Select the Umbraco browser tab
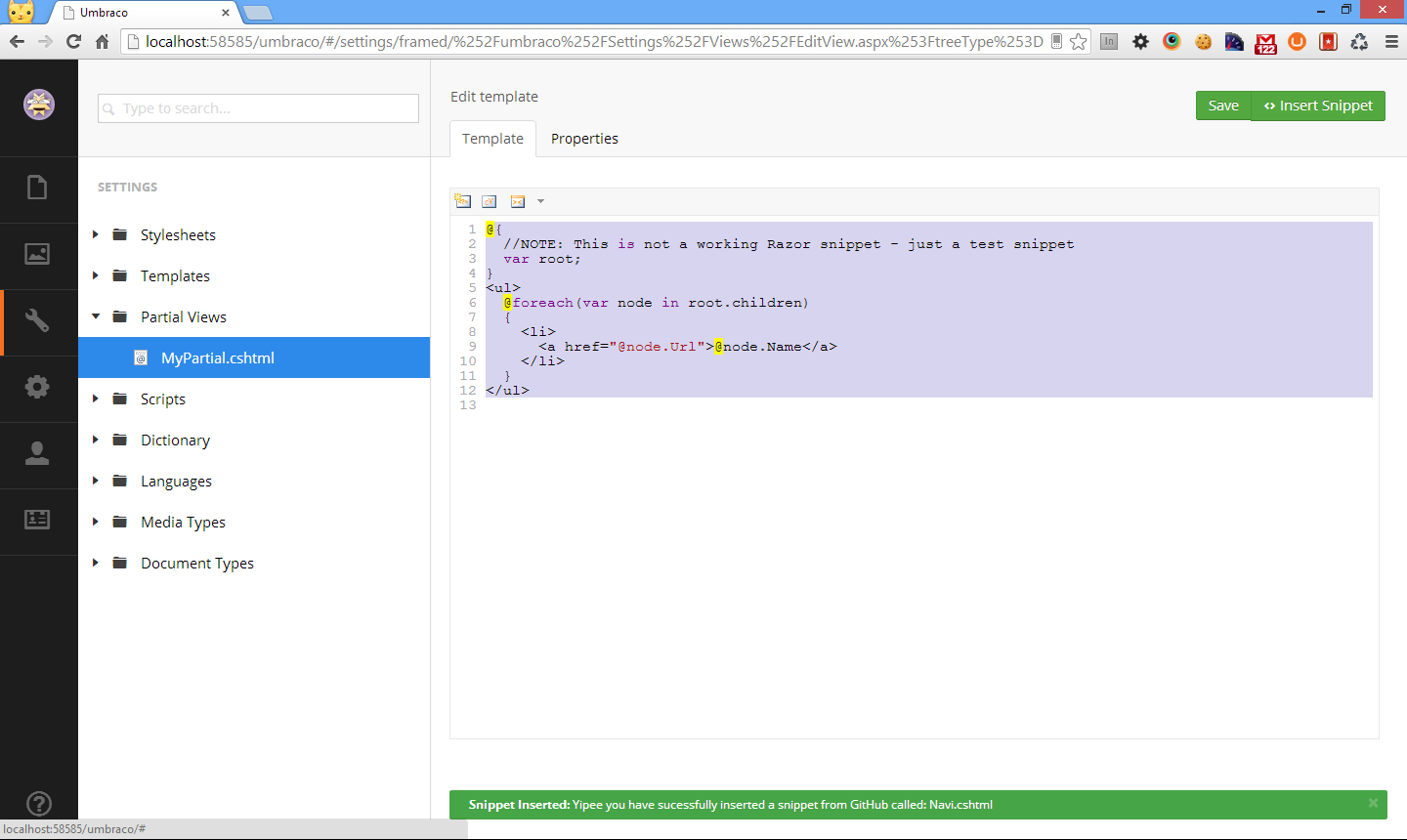1407x840 pixels. click(143, 13)
